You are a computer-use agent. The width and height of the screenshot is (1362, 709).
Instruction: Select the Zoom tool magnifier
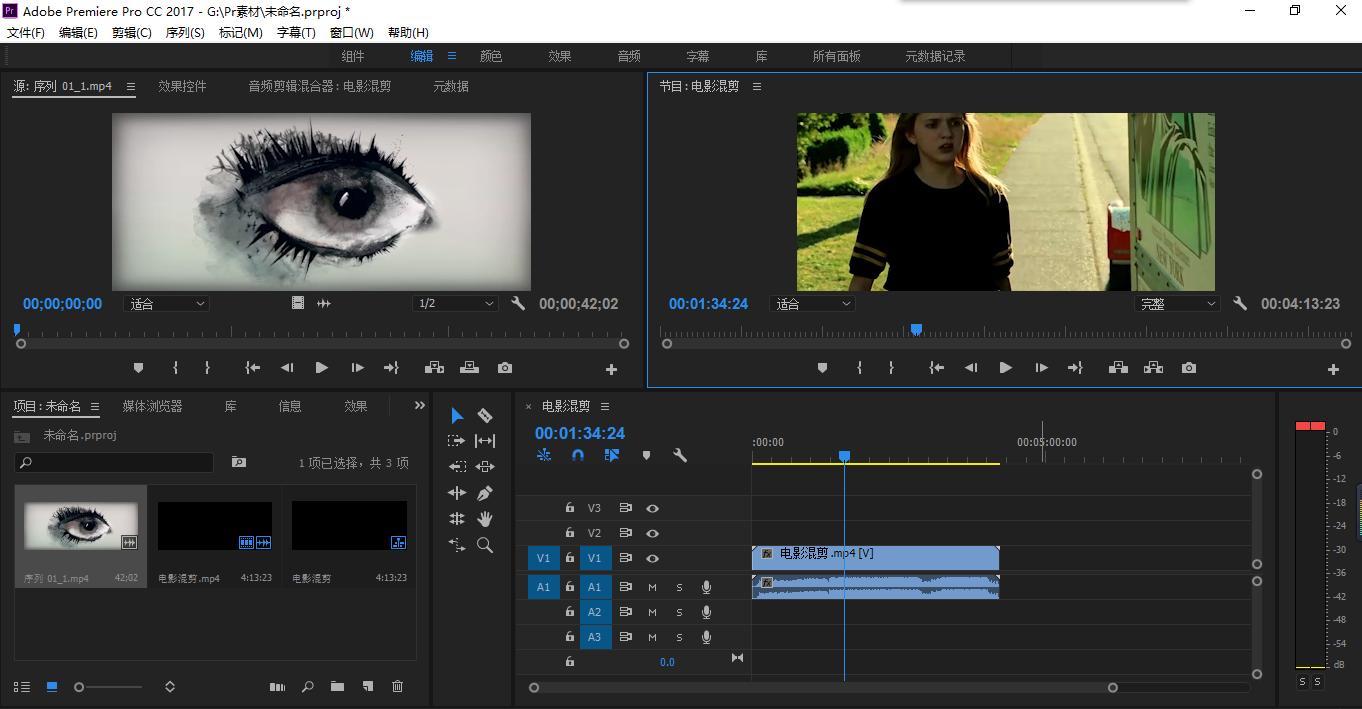(x=485, y=545)
